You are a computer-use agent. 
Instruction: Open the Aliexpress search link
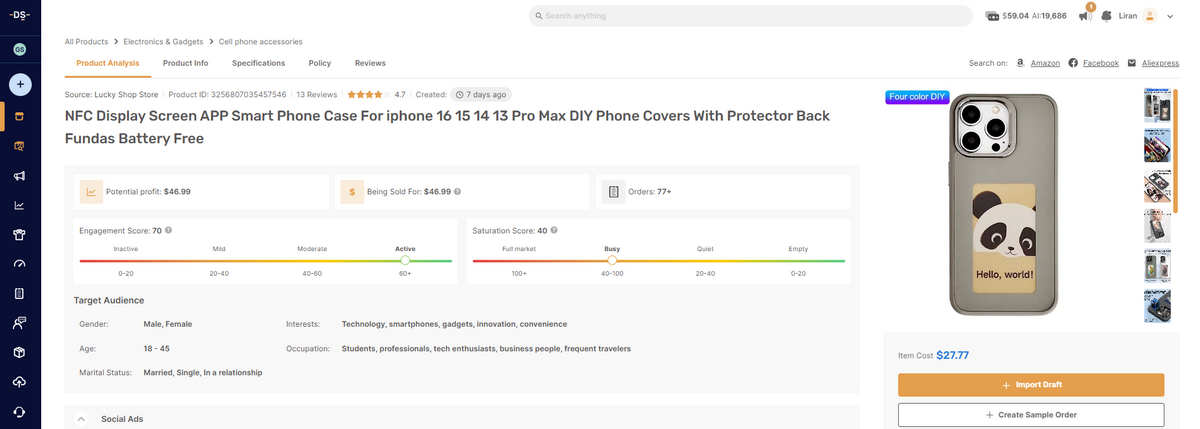1160,63
